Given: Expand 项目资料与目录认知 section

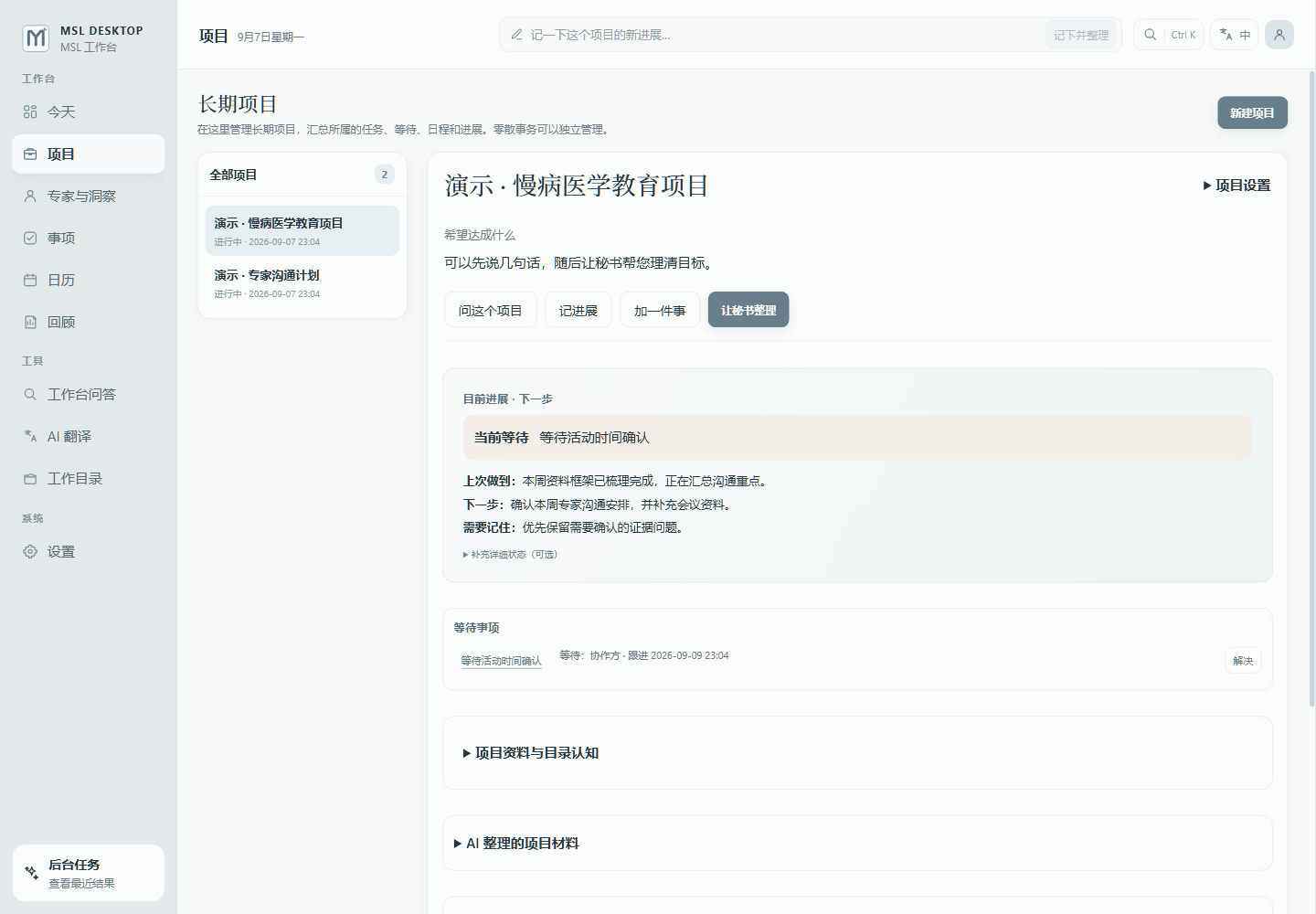Looking at the screenshot, I should coord(531,752).
